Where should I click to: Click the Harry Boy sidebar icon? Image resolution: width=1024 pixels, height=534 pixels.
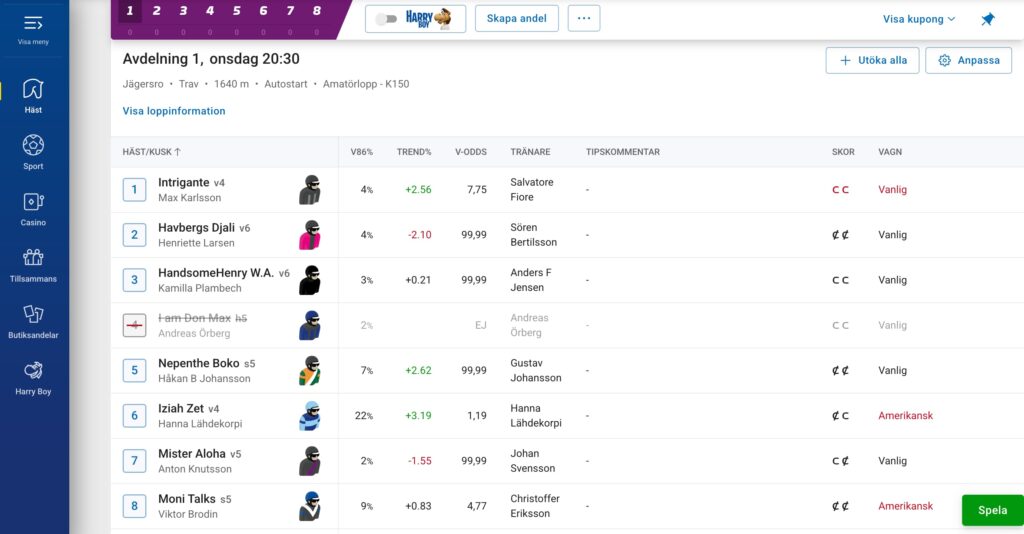pyautogui.click(x=33, y=376)
